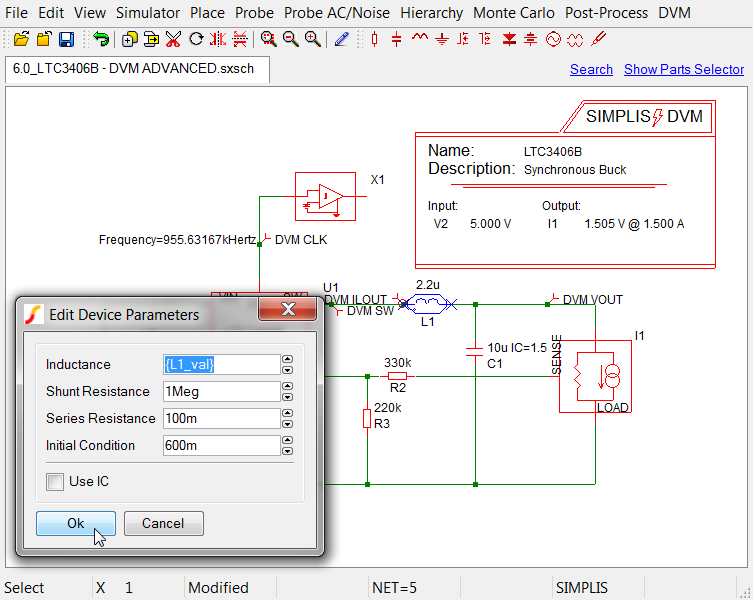Enable the Use IC checkbox

coord(55,482)
